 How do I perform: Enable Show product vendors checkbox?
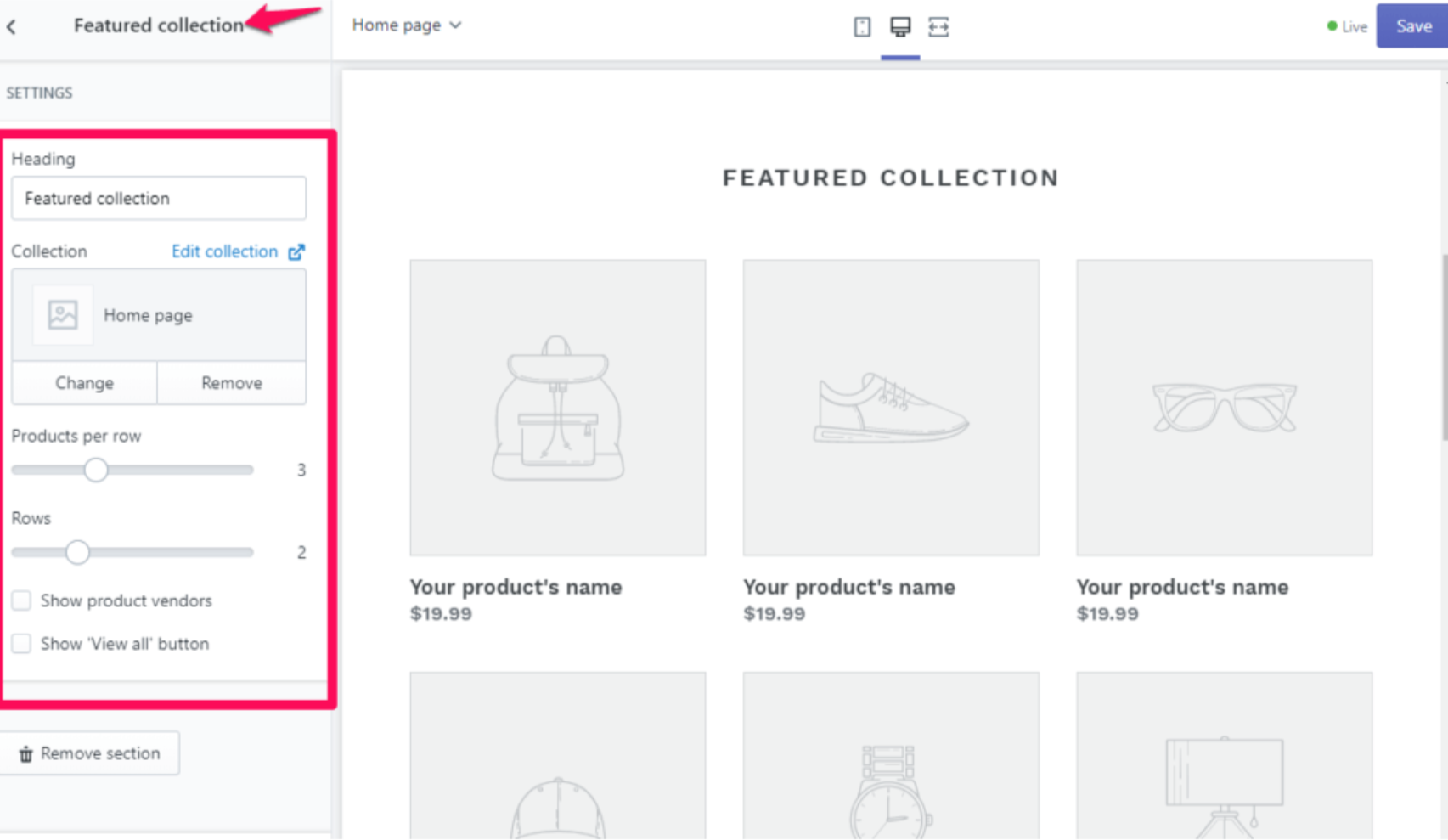[x=21, y=600]
